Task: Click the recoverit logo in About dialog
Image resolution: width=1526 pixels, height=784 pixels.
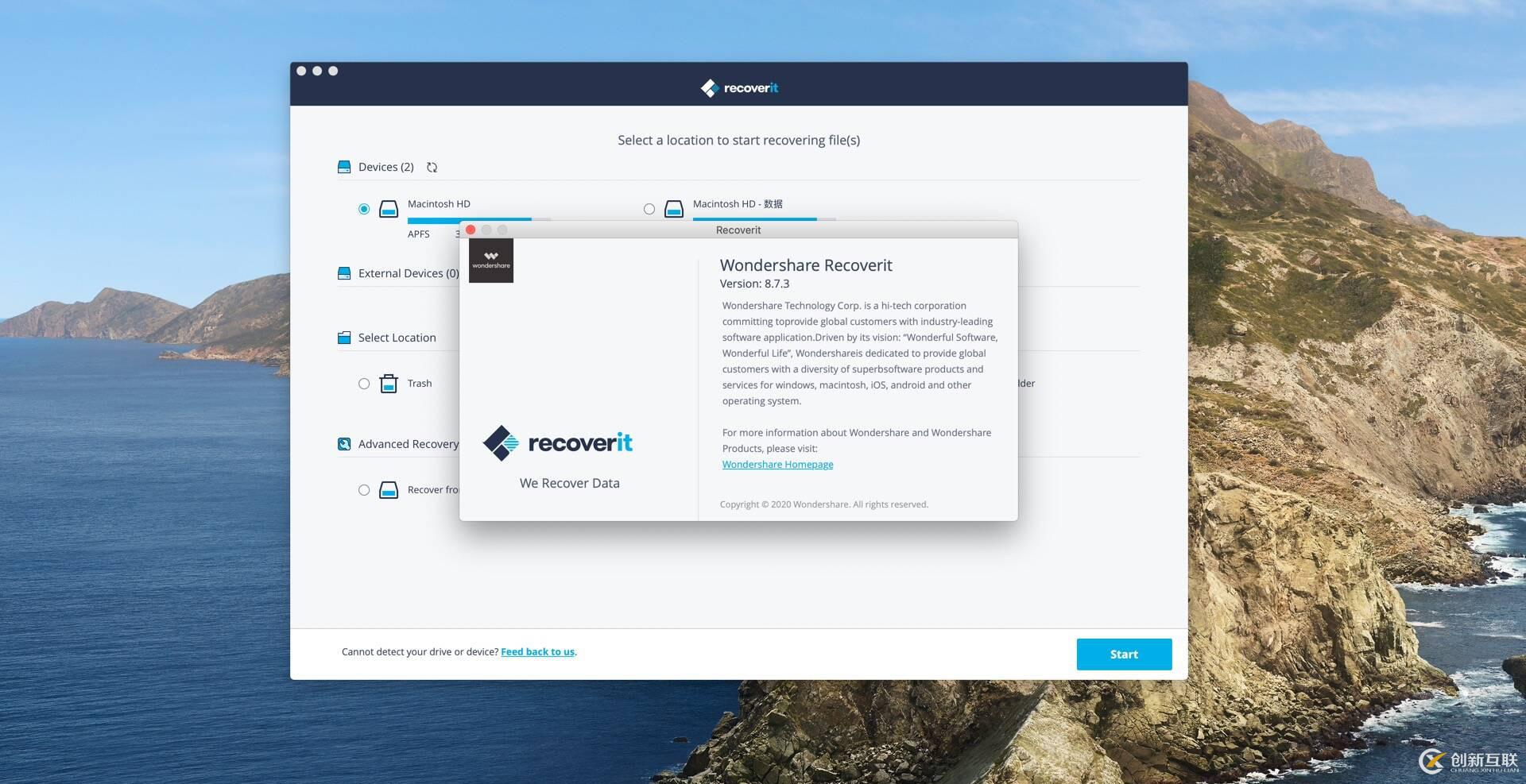Action: click(x=558, y=442)
